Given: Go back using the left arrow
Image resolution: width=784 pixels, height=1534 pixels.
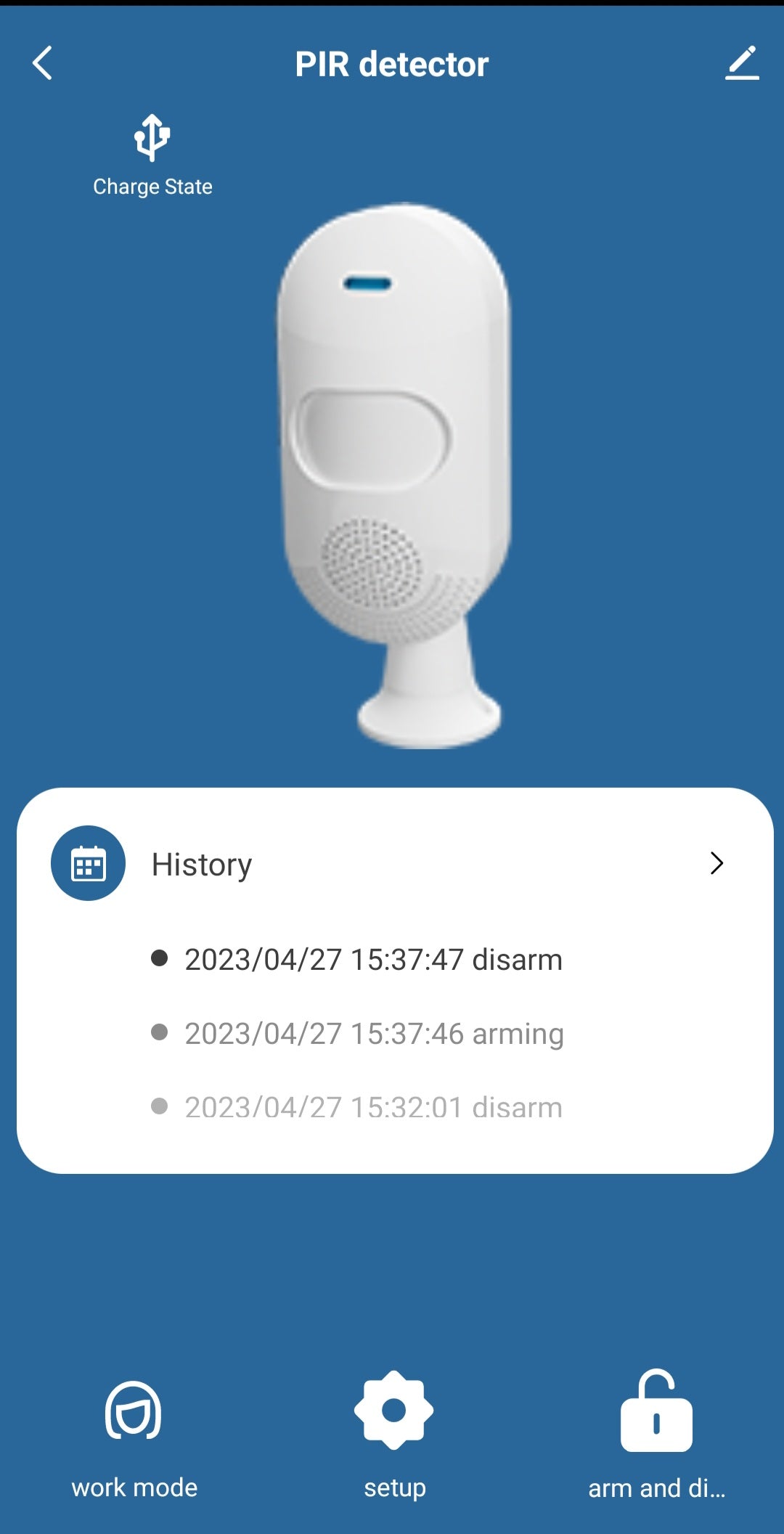Looking at the screenshot, I should click(42, 63).
